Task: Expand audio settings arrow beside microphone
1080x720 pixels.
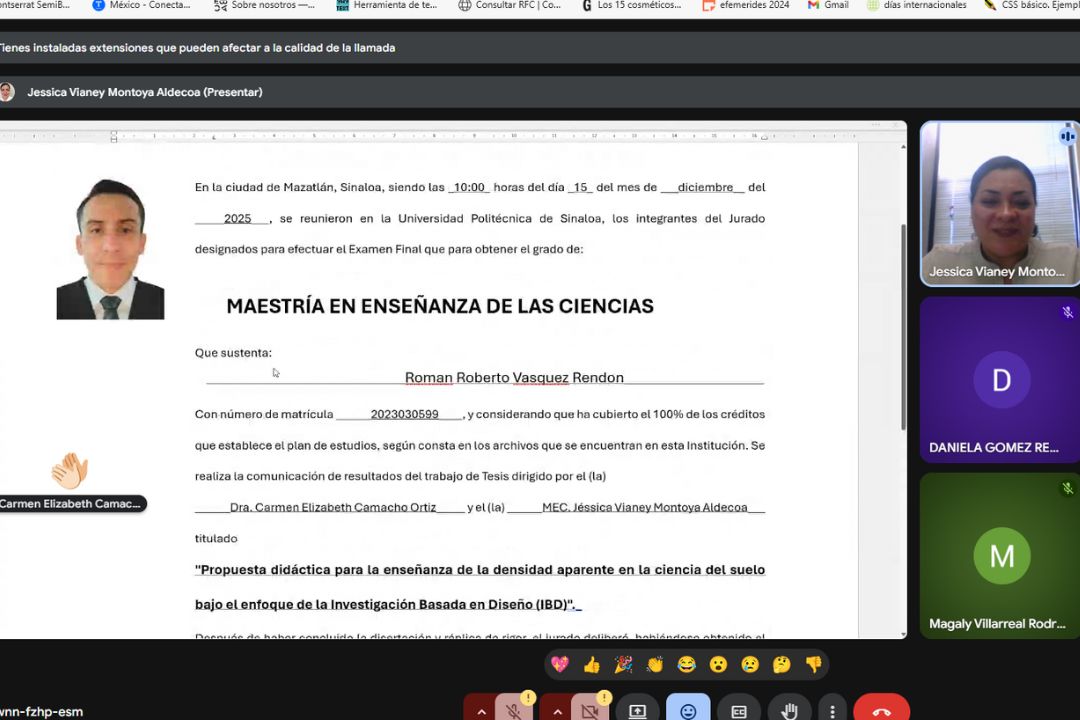Action: point(481,710)
